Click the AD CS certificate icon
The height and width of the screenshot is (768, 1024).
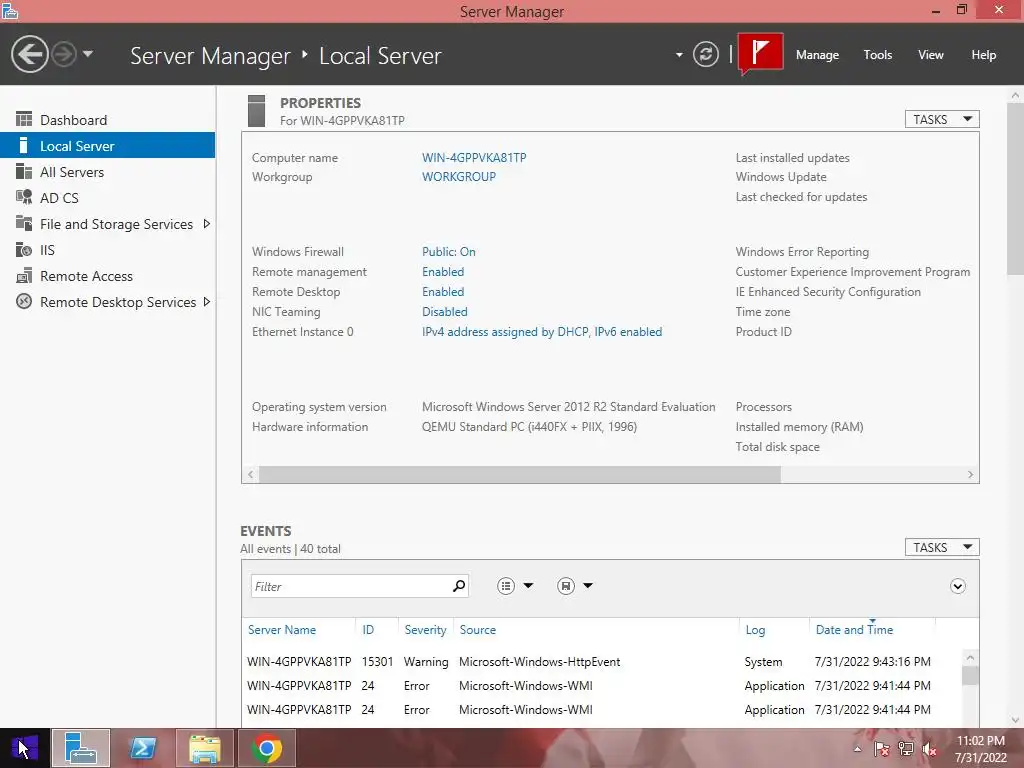coord(24,197)
